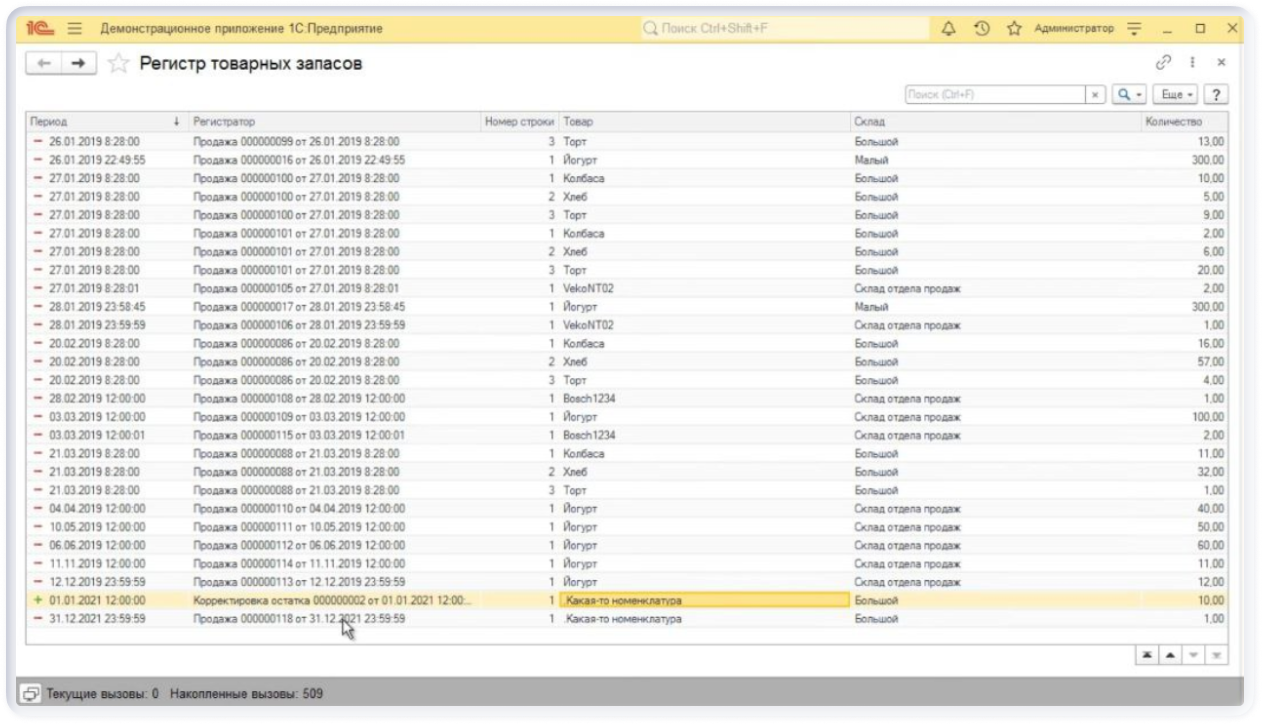Open favorites star in title bar

pos(1014,28)
